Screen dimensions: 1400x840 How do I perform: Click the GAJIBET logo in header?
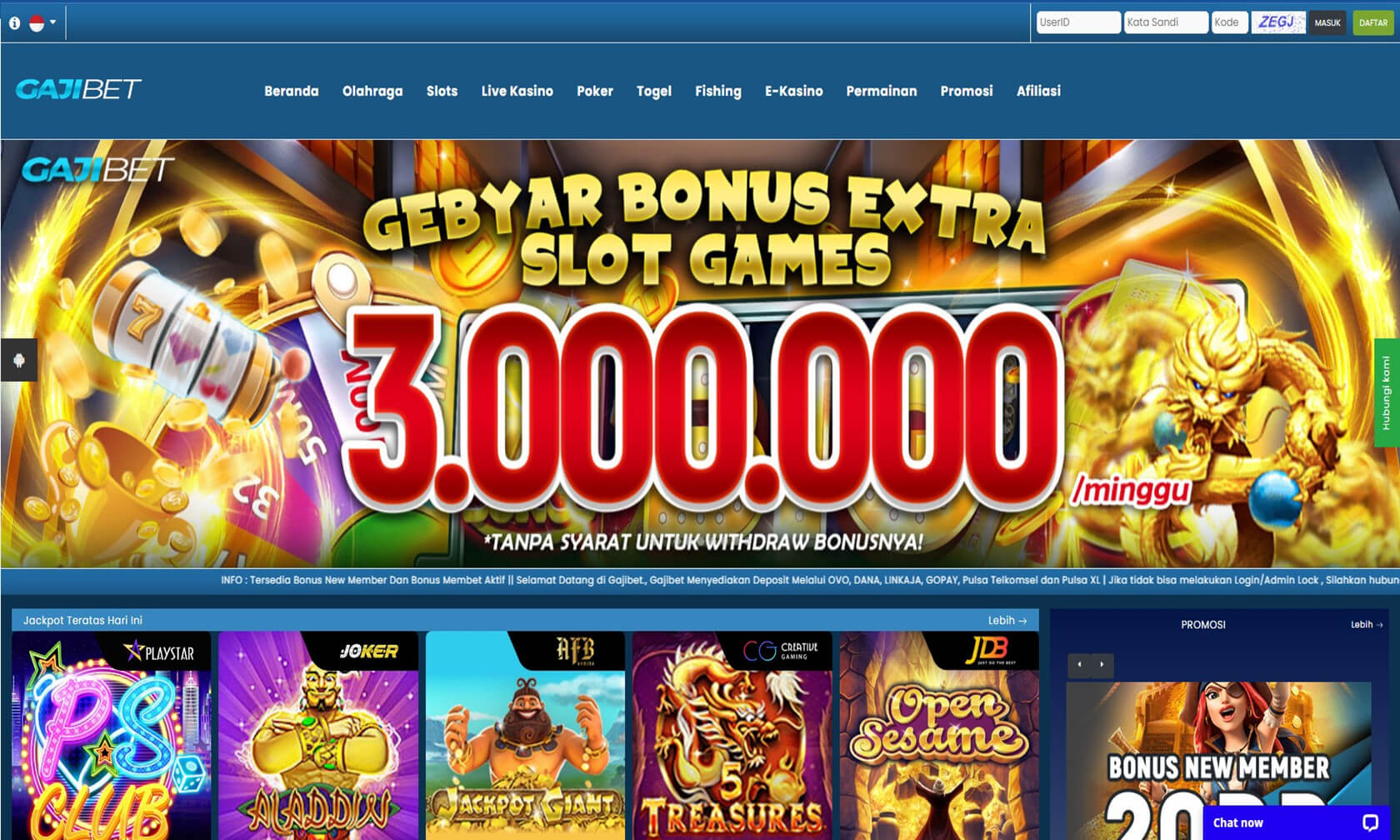78,89
